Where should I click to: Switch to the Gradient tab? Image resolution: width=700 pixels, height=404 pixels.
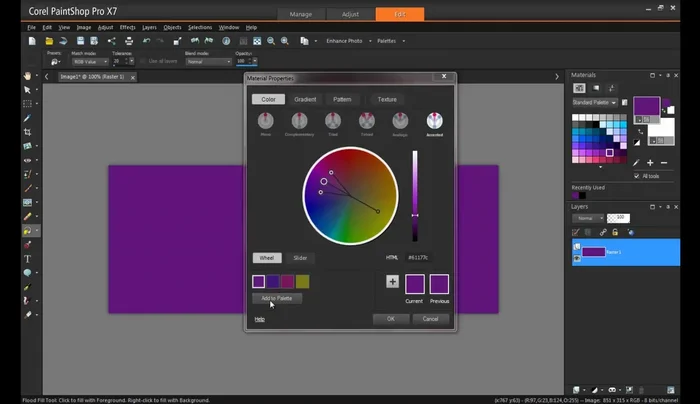point(305,100)
